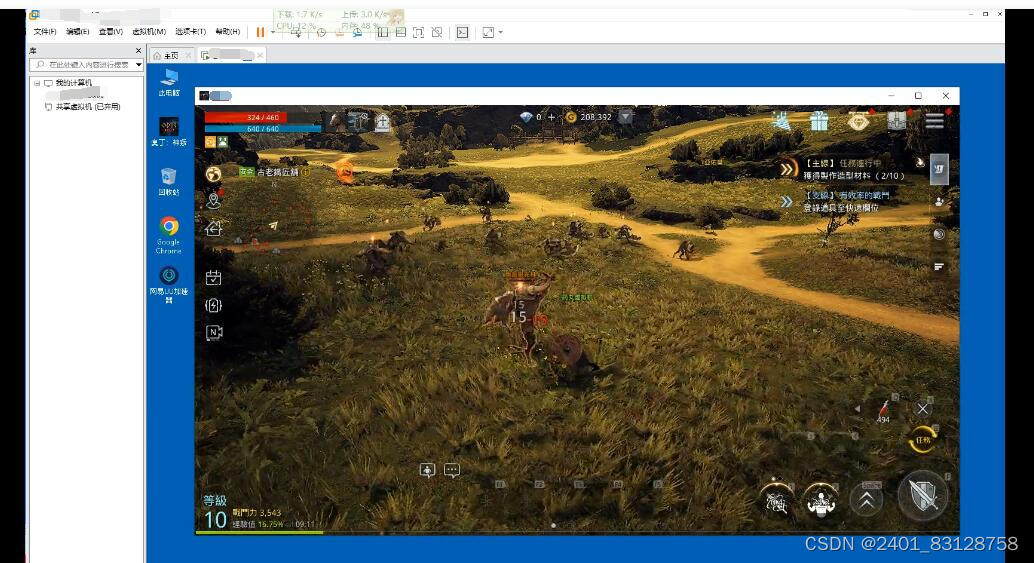Open the library search filter dropdown
Viewport: 1034px width, 563px height.
click(138, 65)
